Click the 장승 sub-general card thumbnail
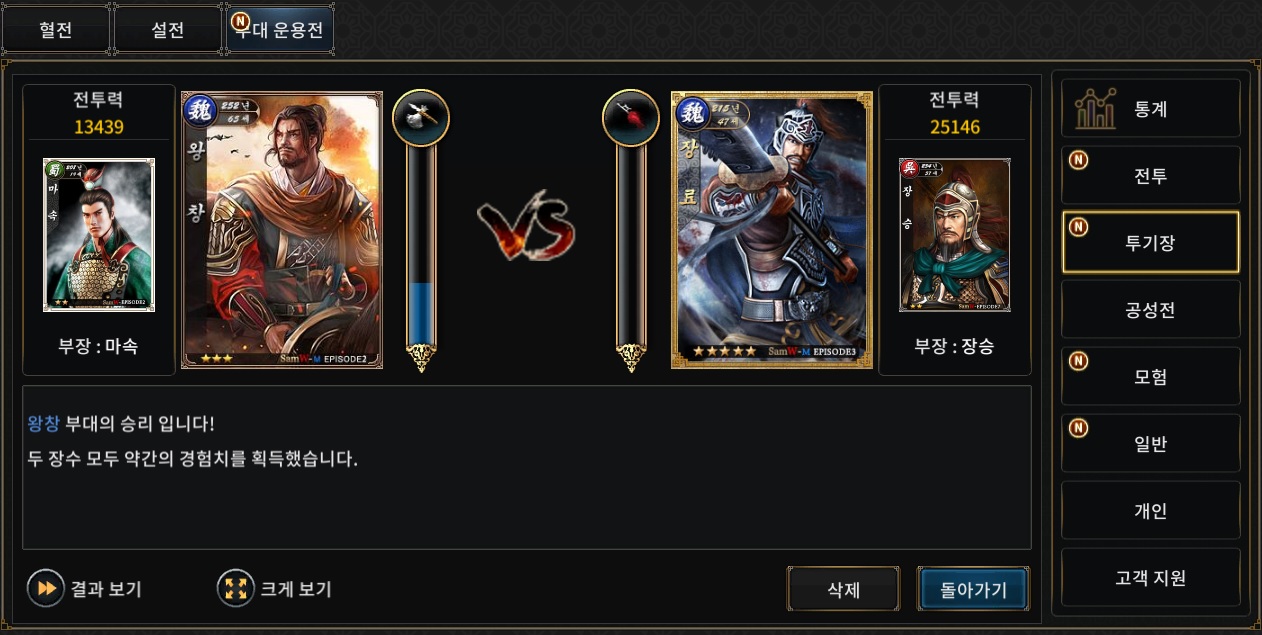1262x635 pixels. [x=955, y=235]
